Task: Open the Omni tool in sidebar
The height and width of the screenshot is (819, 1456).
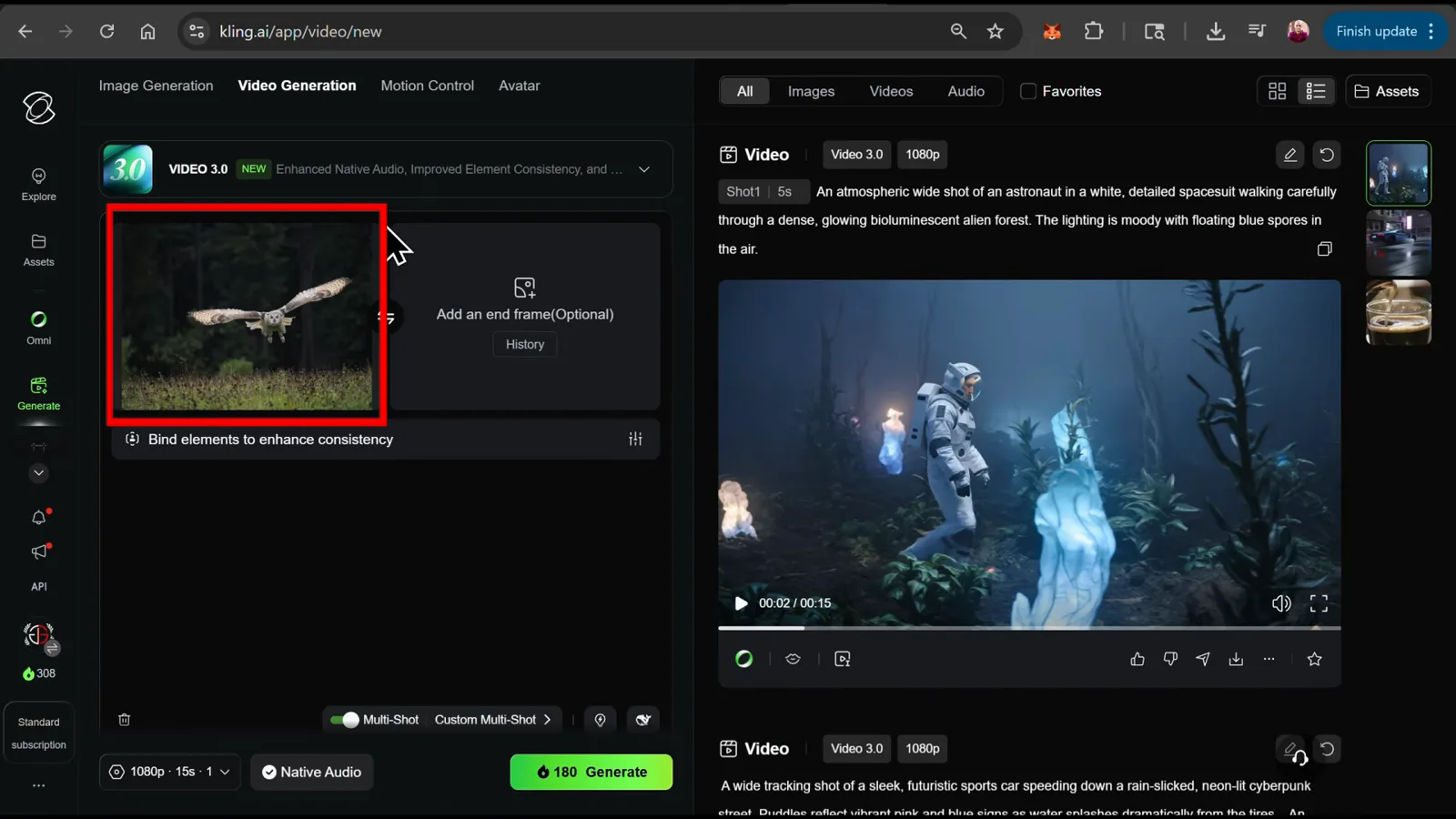Action: click(x=38, y=328)
